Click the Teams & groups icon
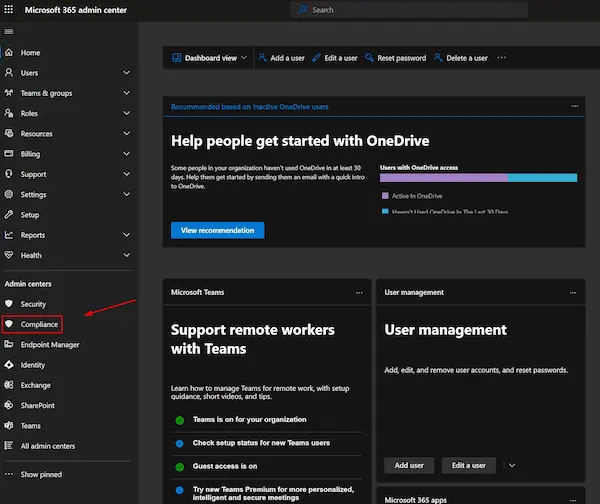 [x=9, y=93]
